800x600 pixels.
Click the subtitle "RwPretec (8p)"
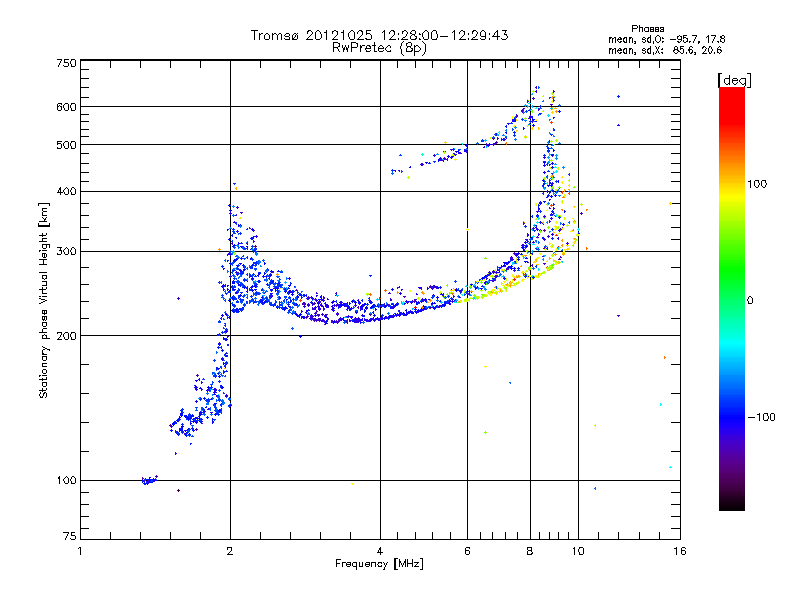pyautogui.click(x=379, y=48)
